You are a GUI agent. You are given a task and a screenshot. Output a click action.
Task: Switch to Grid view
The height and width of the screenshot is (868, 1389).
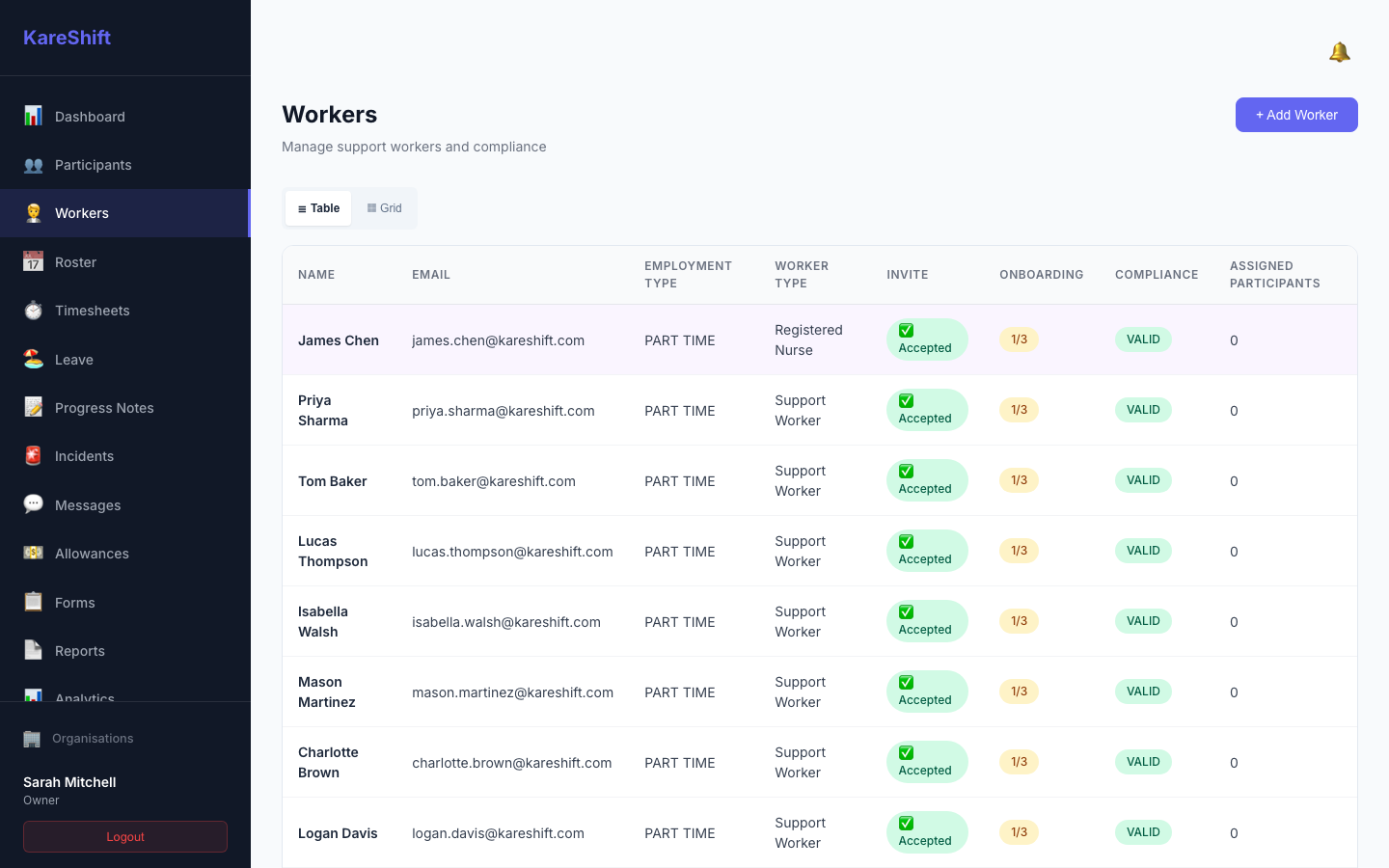pos(384,208)
